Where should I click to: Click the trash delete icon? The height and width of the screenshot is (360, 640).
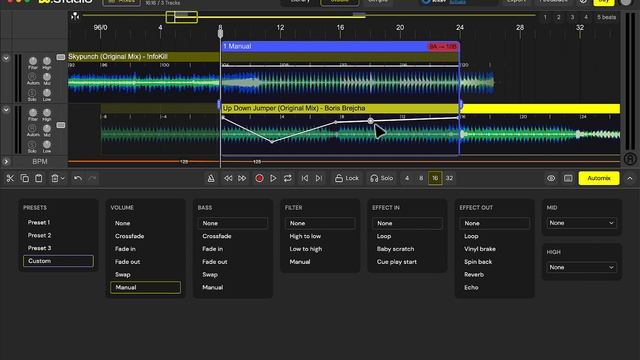(x=54, y=178)
